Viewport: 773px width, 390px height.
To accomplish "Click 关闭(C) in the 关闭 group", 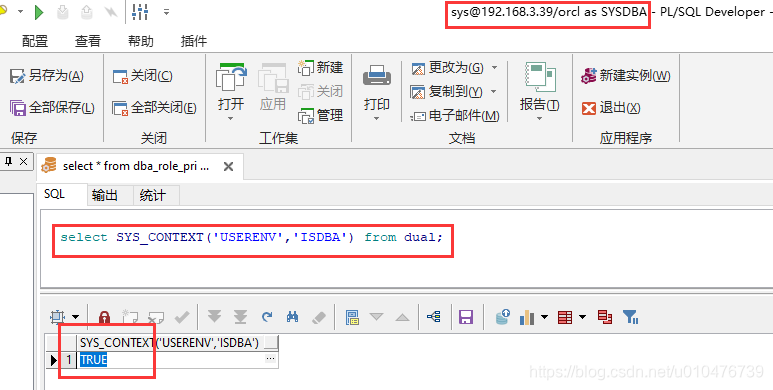I will tap(142, 76).
